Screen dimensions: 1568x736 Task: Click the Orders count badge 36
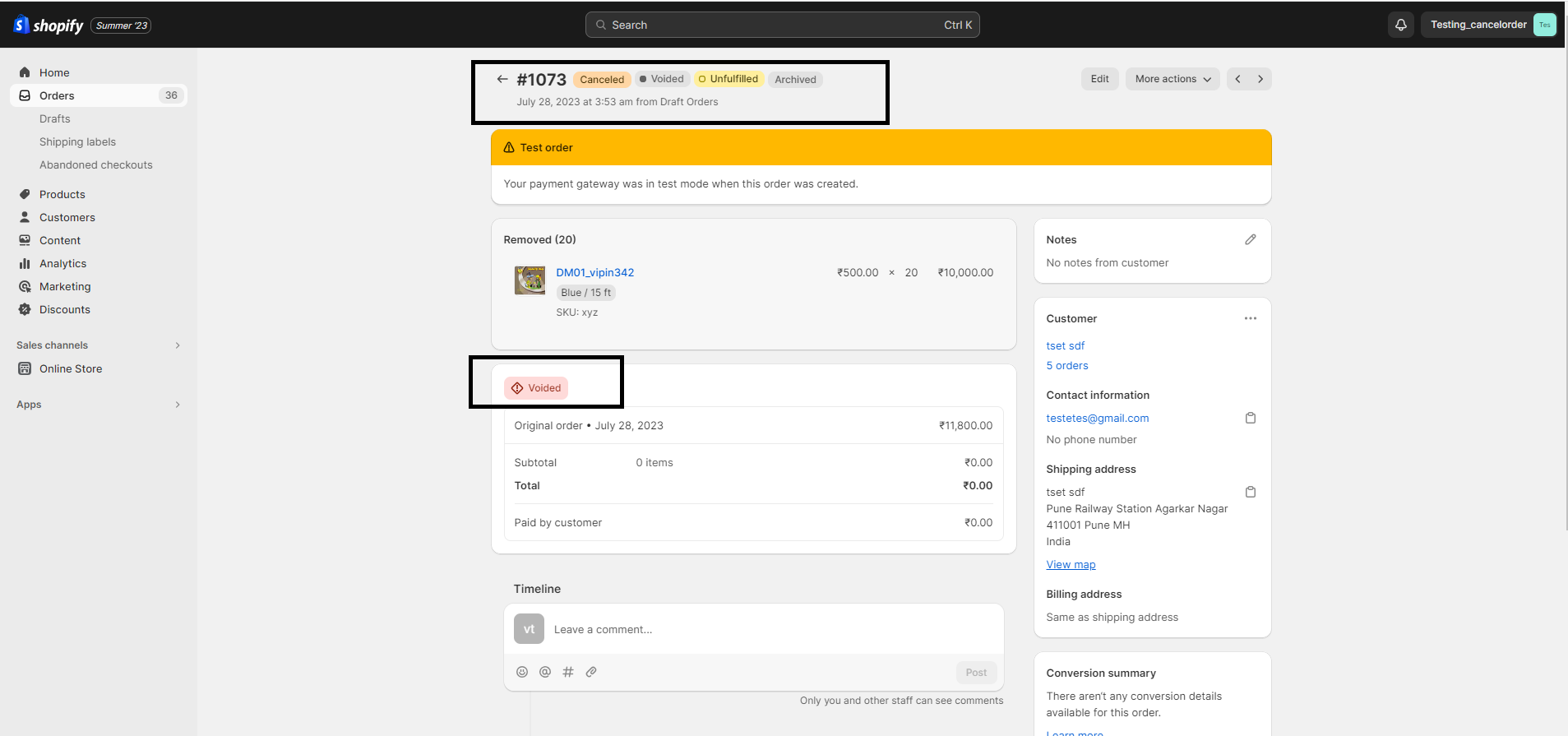pyautogui.click(x=171, y=95)
